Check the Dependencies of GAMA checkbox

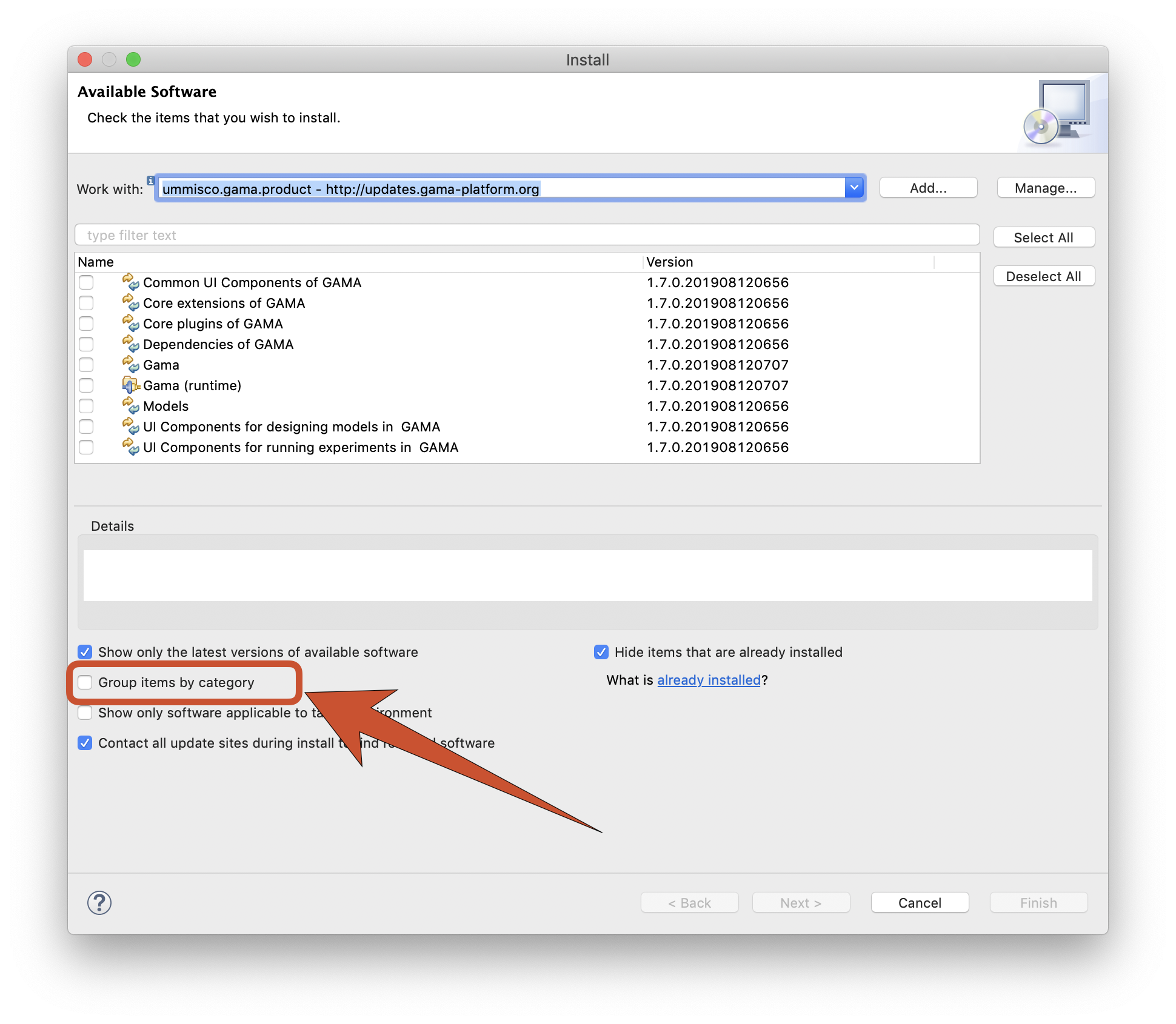(86, 344)
